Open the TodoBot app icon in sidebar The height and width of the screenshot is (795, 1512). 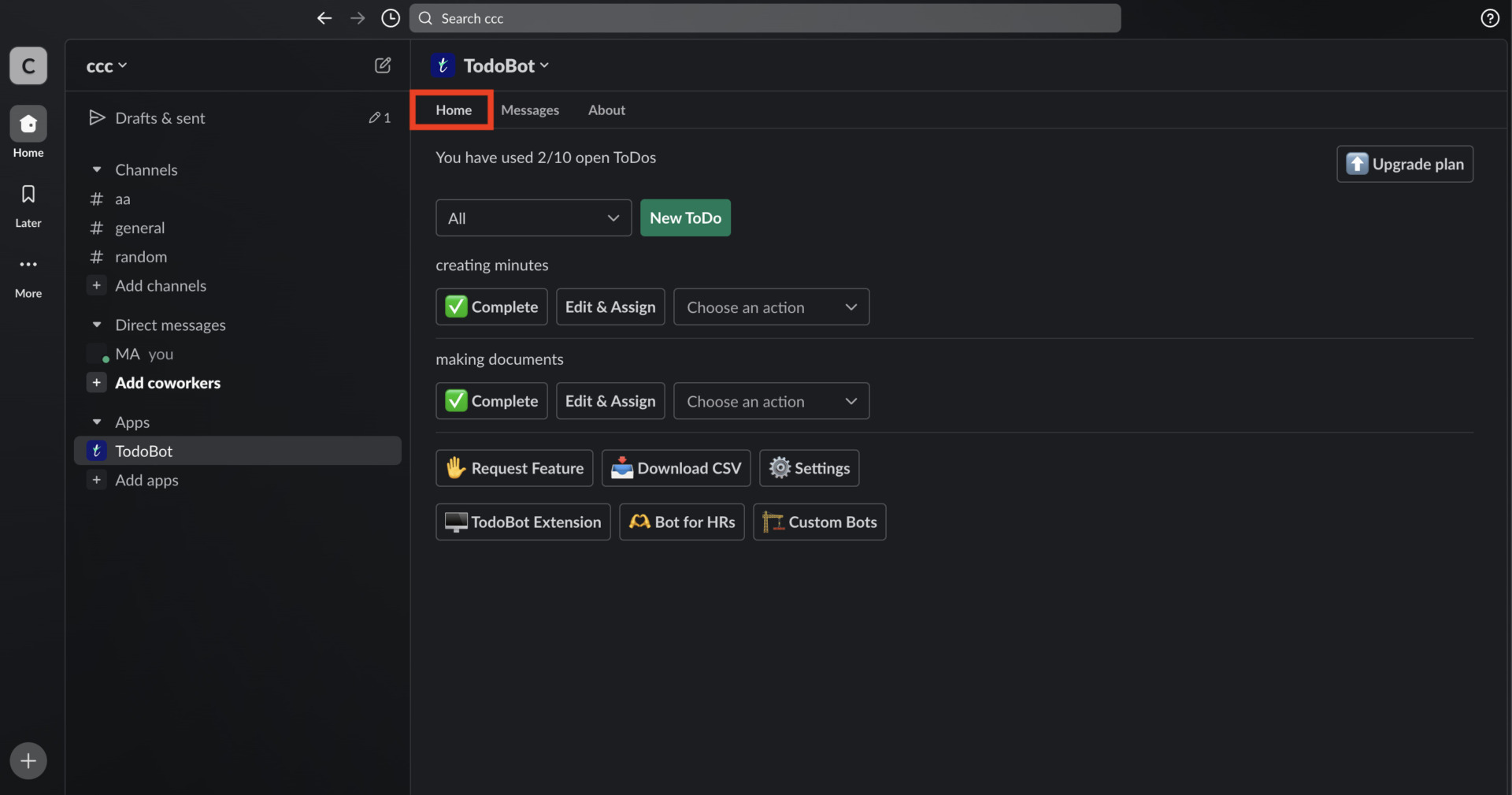(97, 451)
